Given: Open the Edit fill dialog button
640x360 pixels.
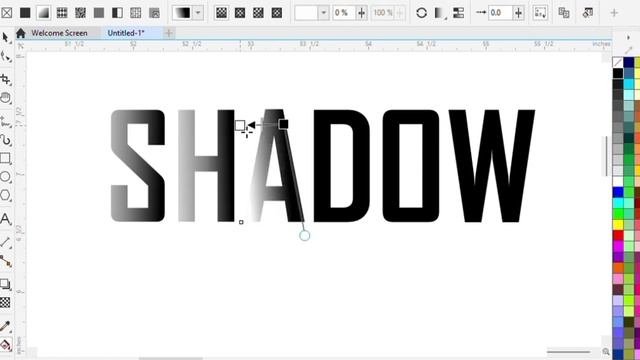Looking at the screenshot, I should (x=588, y=13).
